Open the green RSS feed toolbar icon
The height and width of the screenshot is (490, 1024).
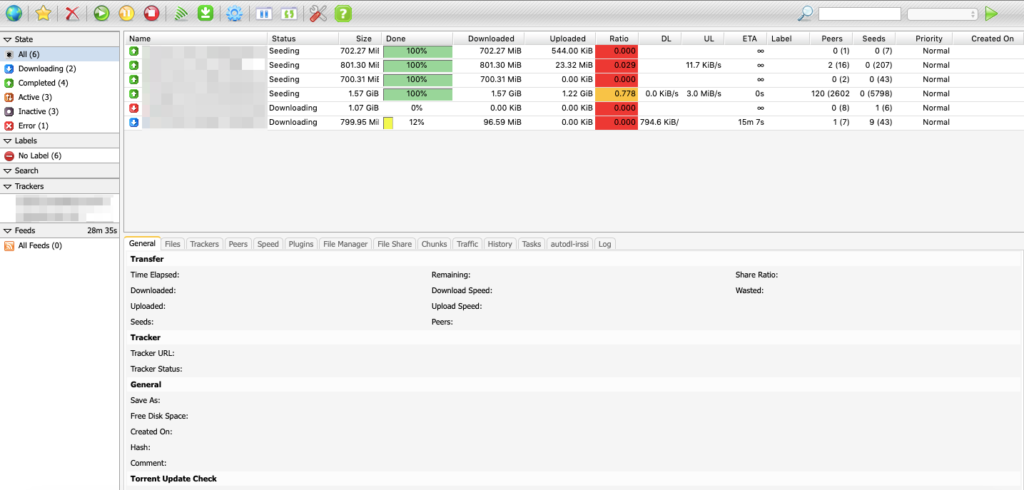182,12
